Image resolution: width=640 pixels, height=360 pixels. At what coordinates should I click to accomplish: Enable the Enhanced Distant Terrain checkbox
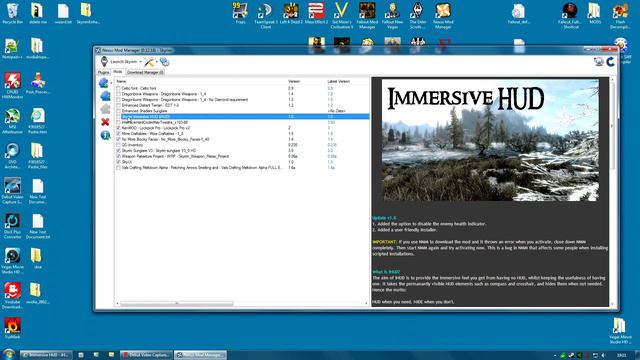[118, 105]
